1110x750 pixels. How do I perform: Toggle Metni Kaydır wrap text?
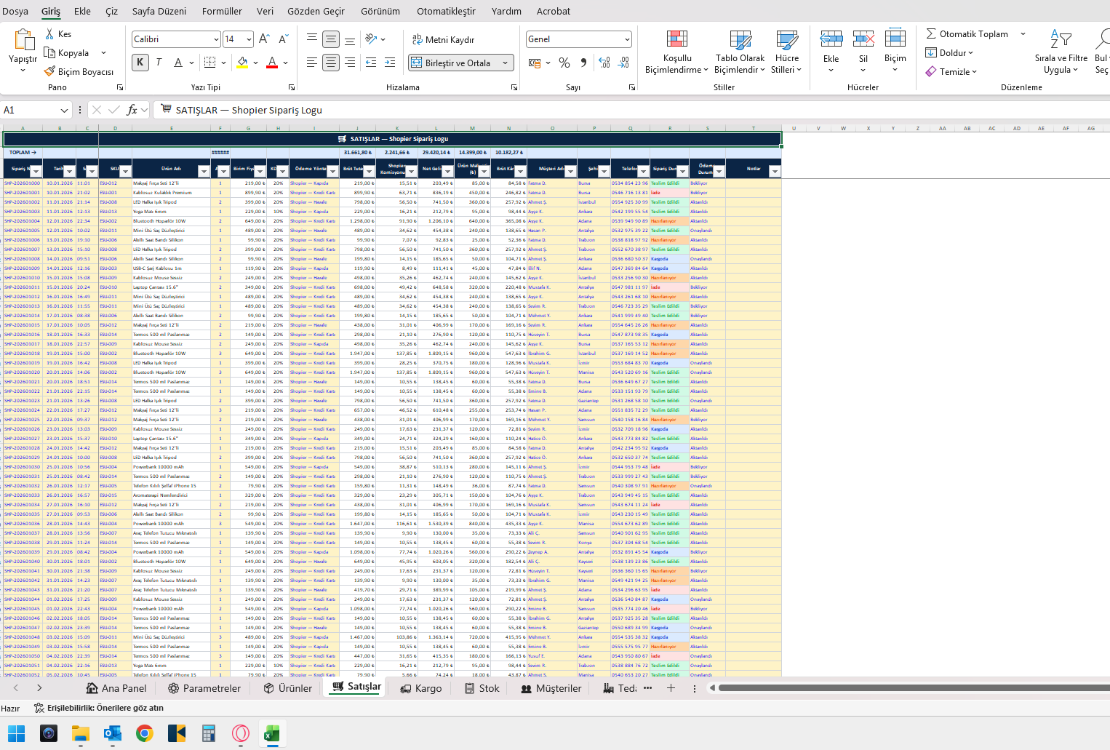pos(443,40)
